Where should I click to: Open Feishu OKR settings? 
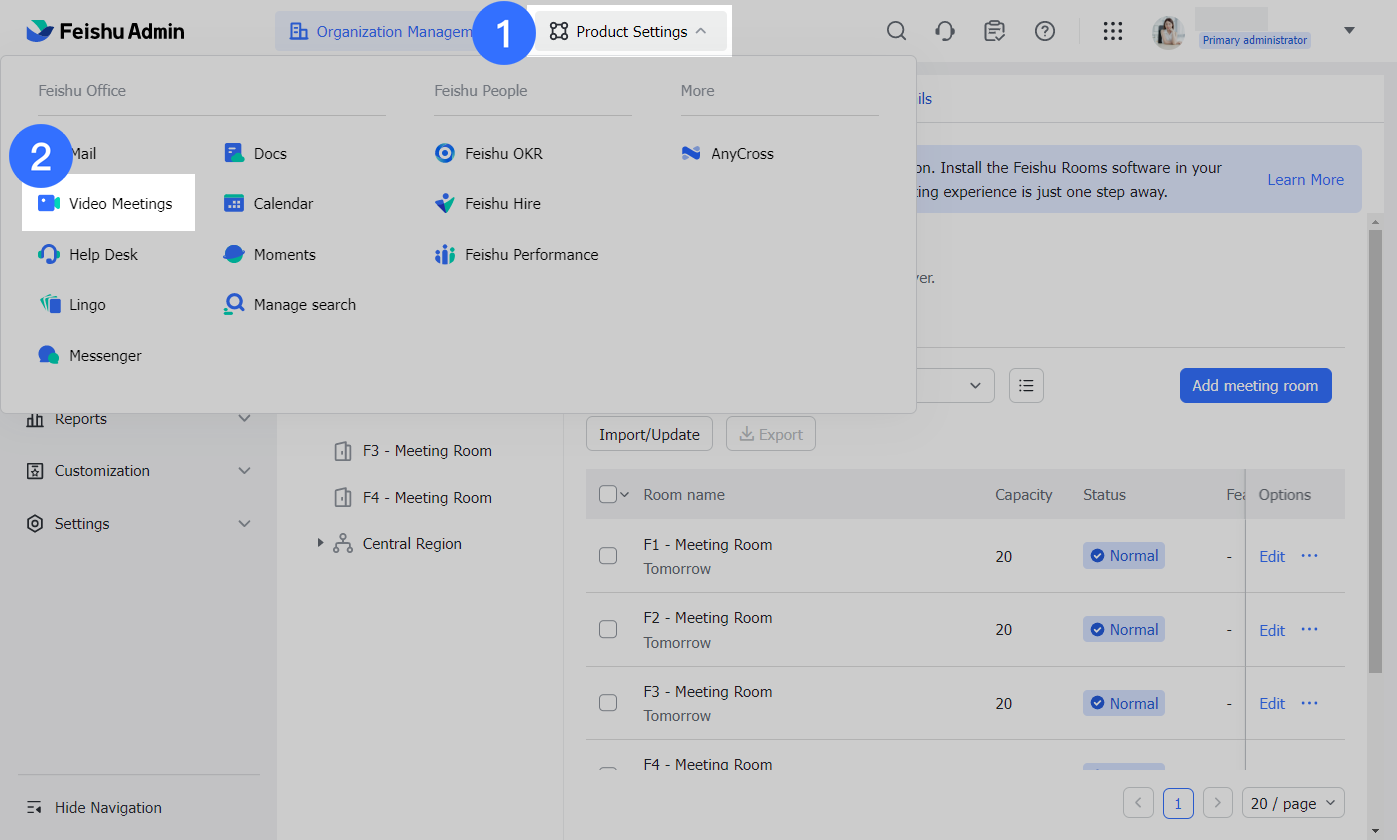tap(489, 154)
